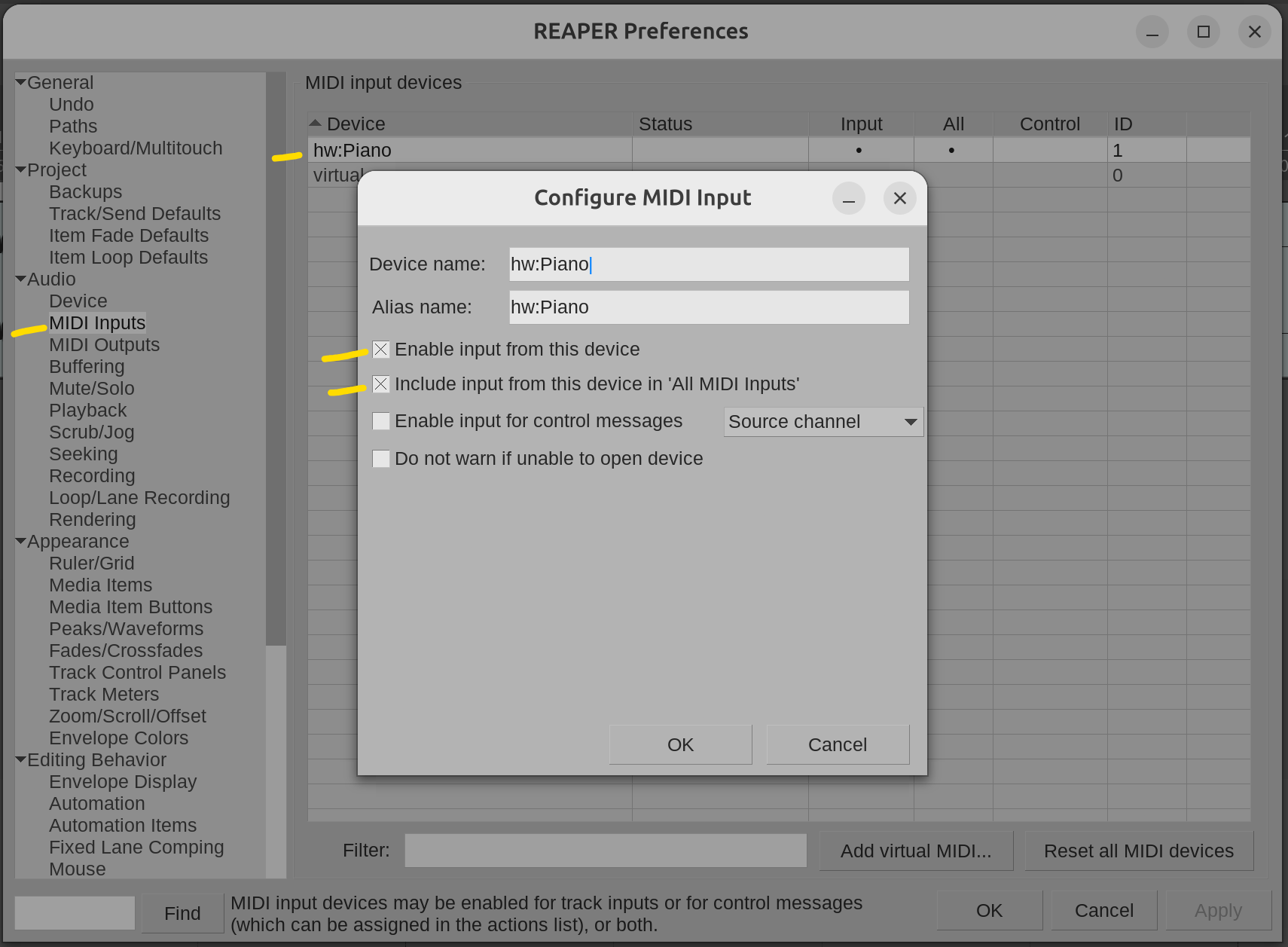Collapse the Audio tree section
The width and height of the screenshot is (1288, 947).
click(x=20, y=279)
